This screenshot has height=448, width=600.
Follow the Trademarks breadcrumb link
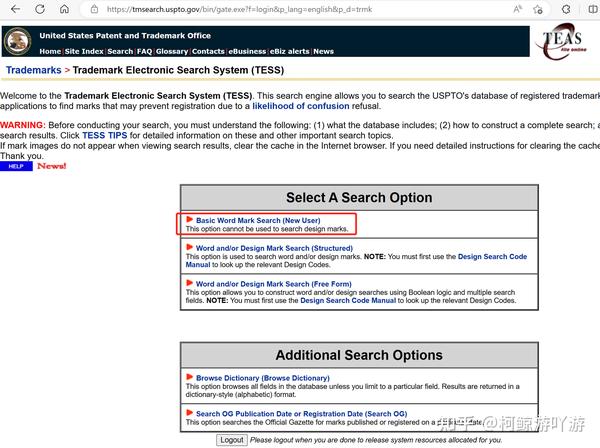pyautogui.click(x=34, y=70)
